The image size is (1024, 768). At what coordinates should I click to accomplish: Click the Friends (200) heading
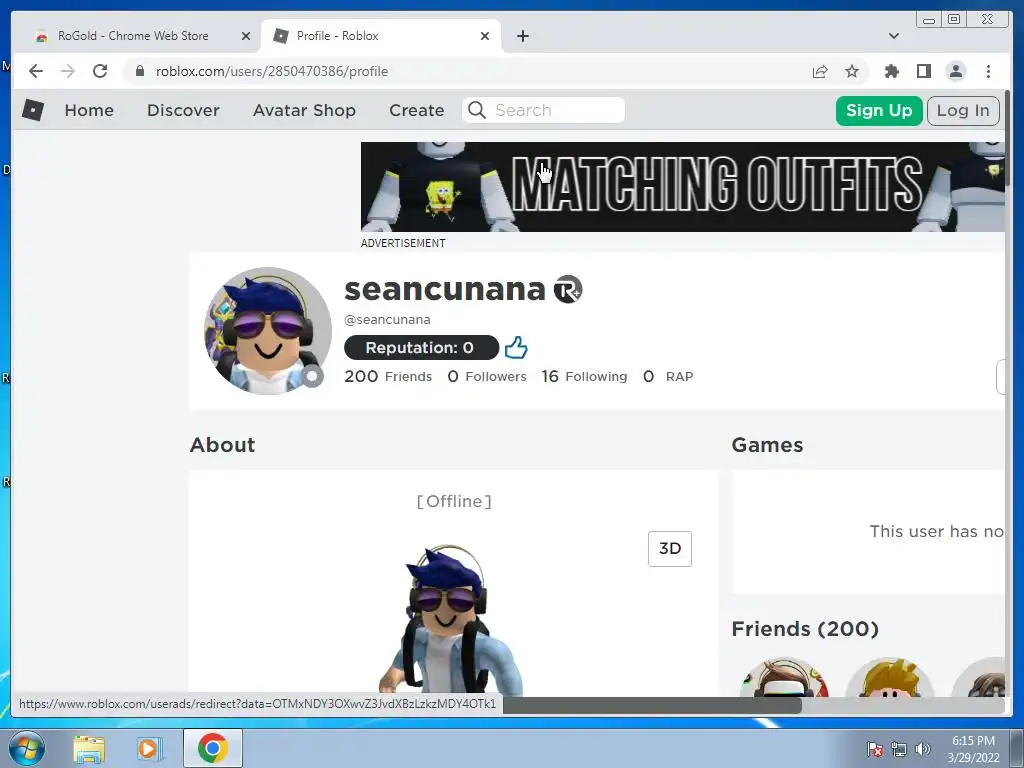805,629
